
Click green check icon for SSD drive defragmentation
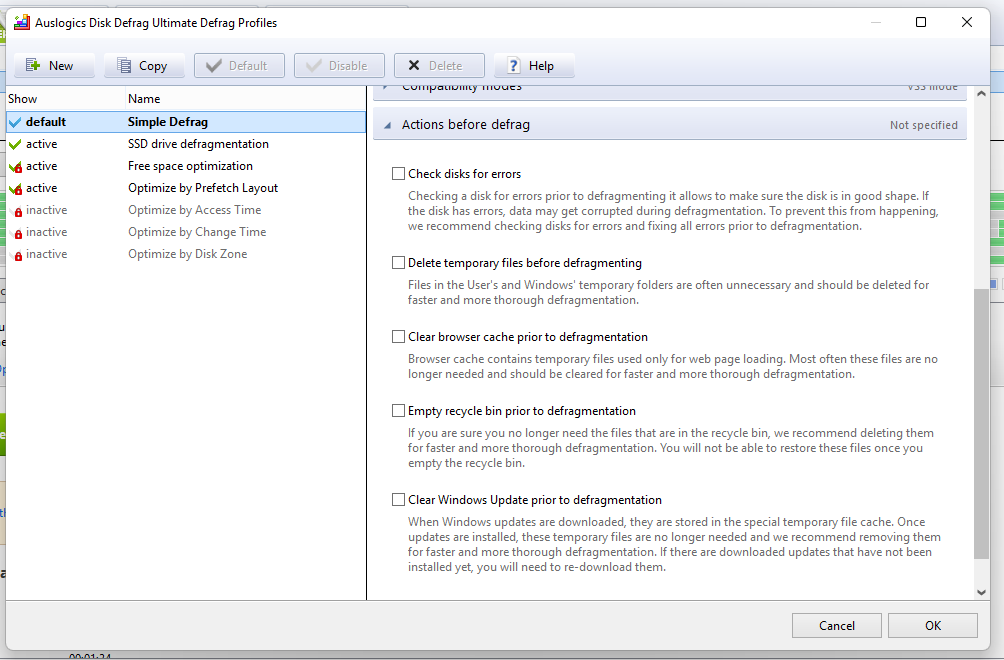point(14,144)
